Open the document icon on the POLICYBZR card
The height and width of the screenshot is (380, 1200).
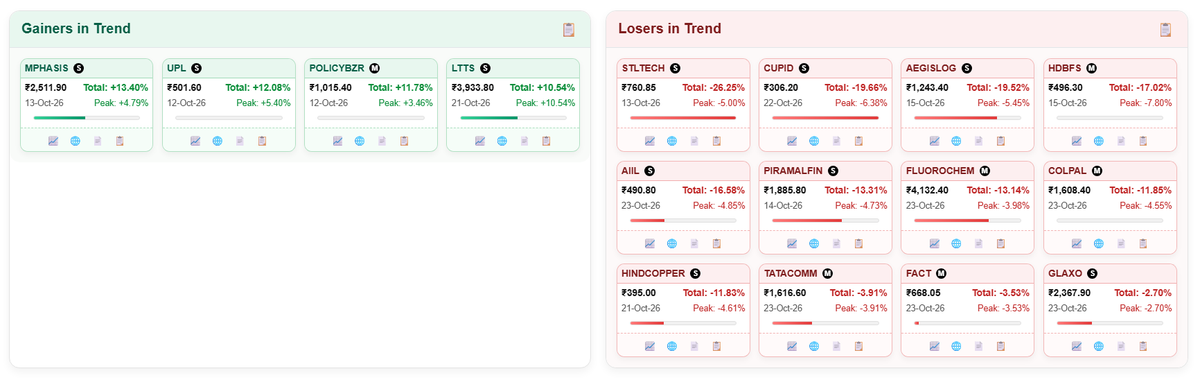click(382, 141)
